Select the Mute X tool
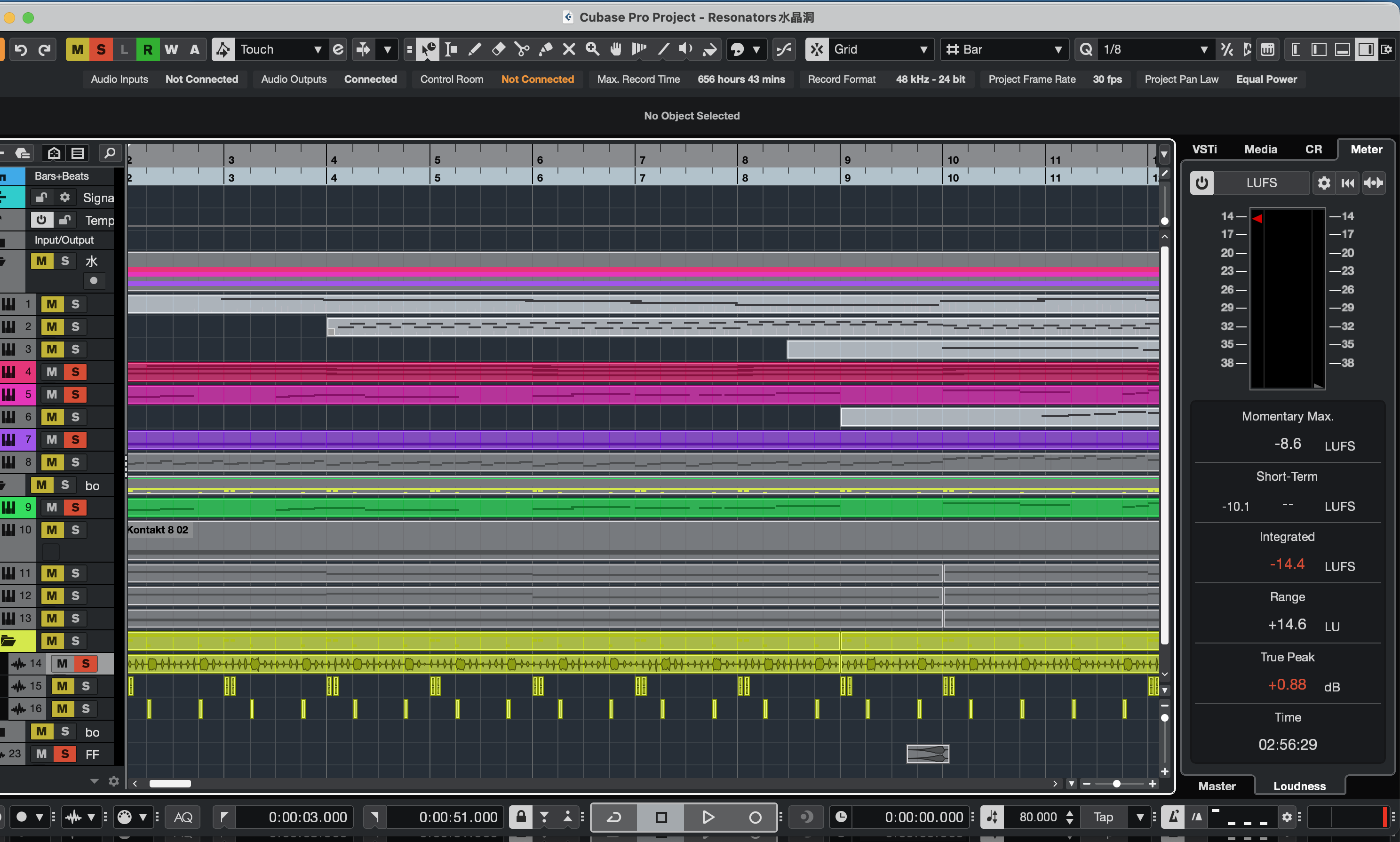The width and height of the screenshot is (1400, 842). pyautogui.click(x=569, y=49)
